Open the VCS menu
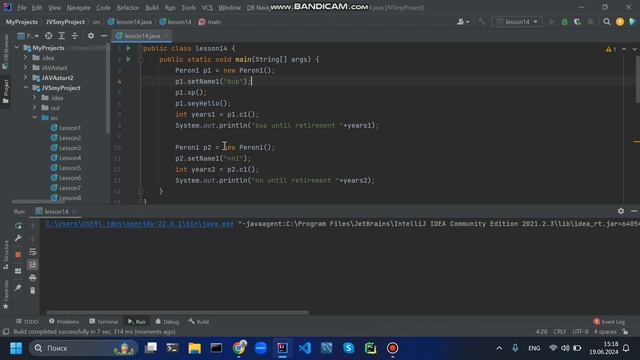Viewport: 640px width, 360px height. pyautogui.click(x=207, y=8)
